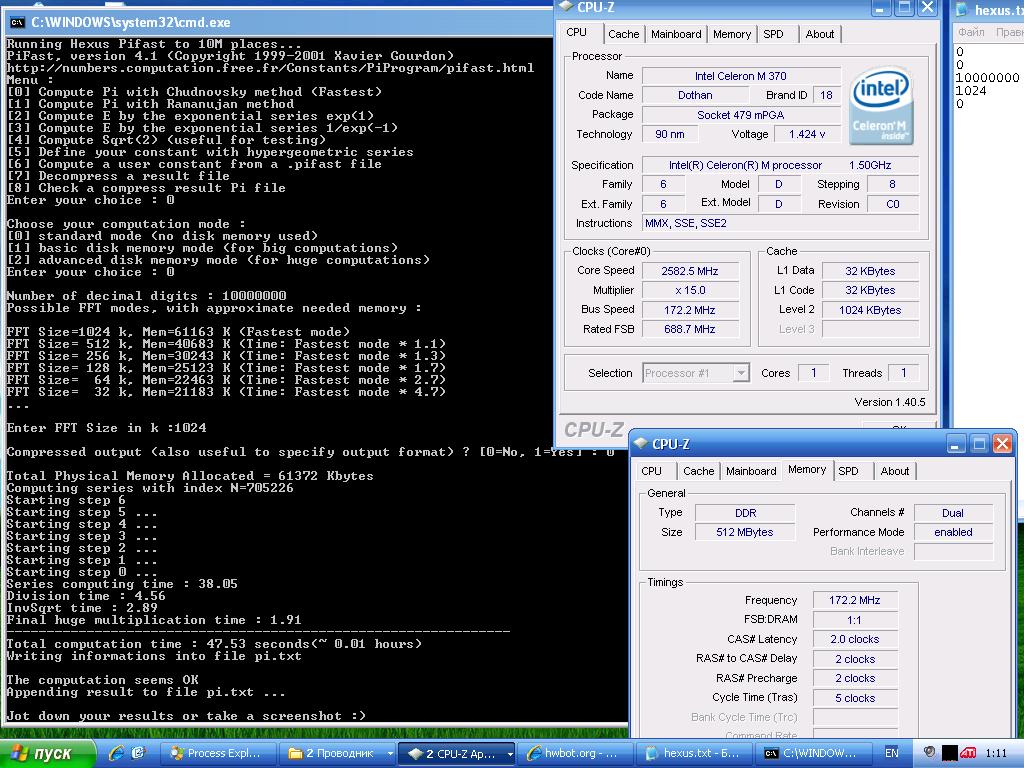Viewport: 1024px width, 768px height.
Task: Open About tab in lower CPU-Z window
Action: click(x=895, y=471)
